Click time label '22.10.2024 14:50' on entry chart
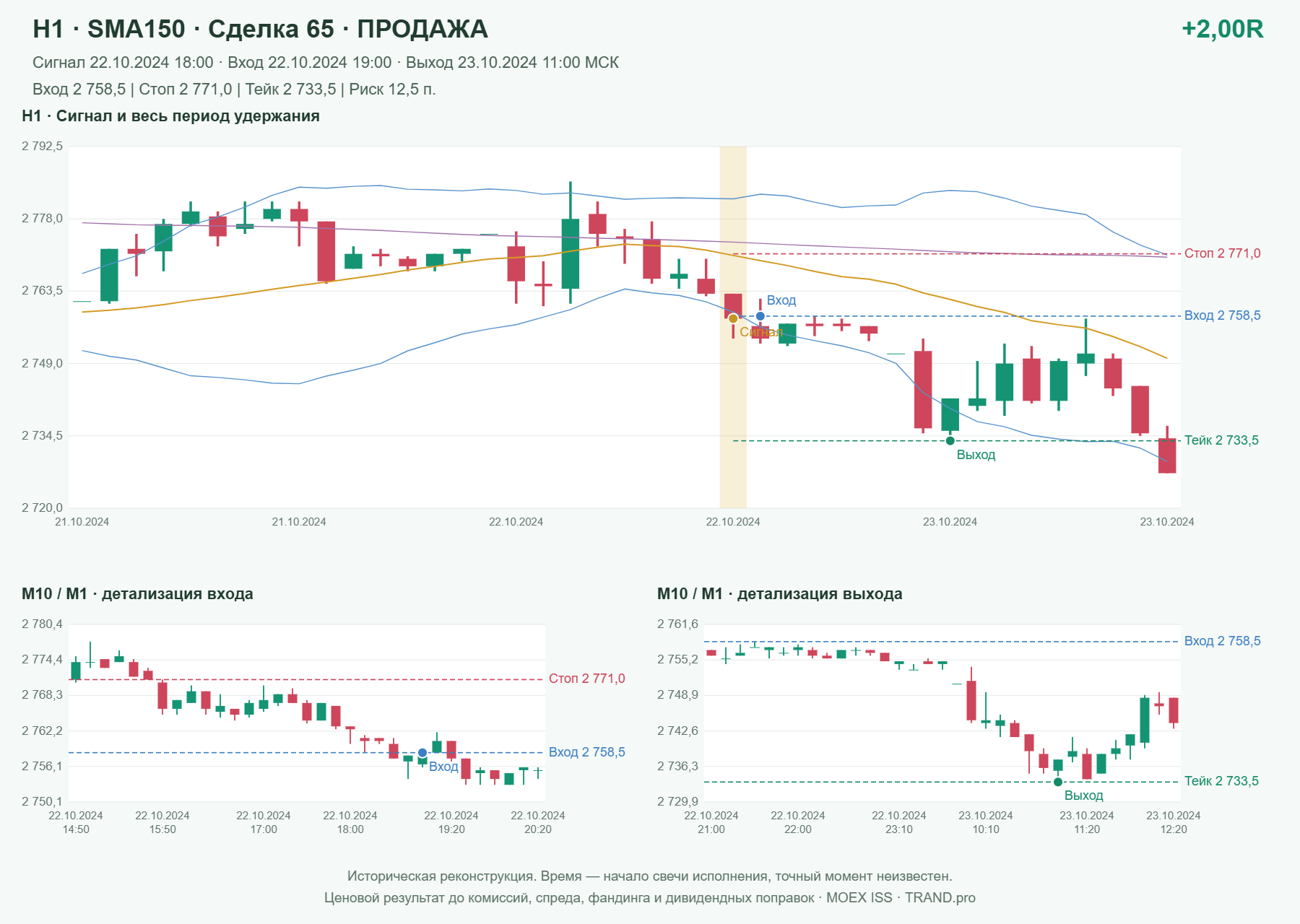This screenshot has width=1300, height=924. (x=76, y=822)
